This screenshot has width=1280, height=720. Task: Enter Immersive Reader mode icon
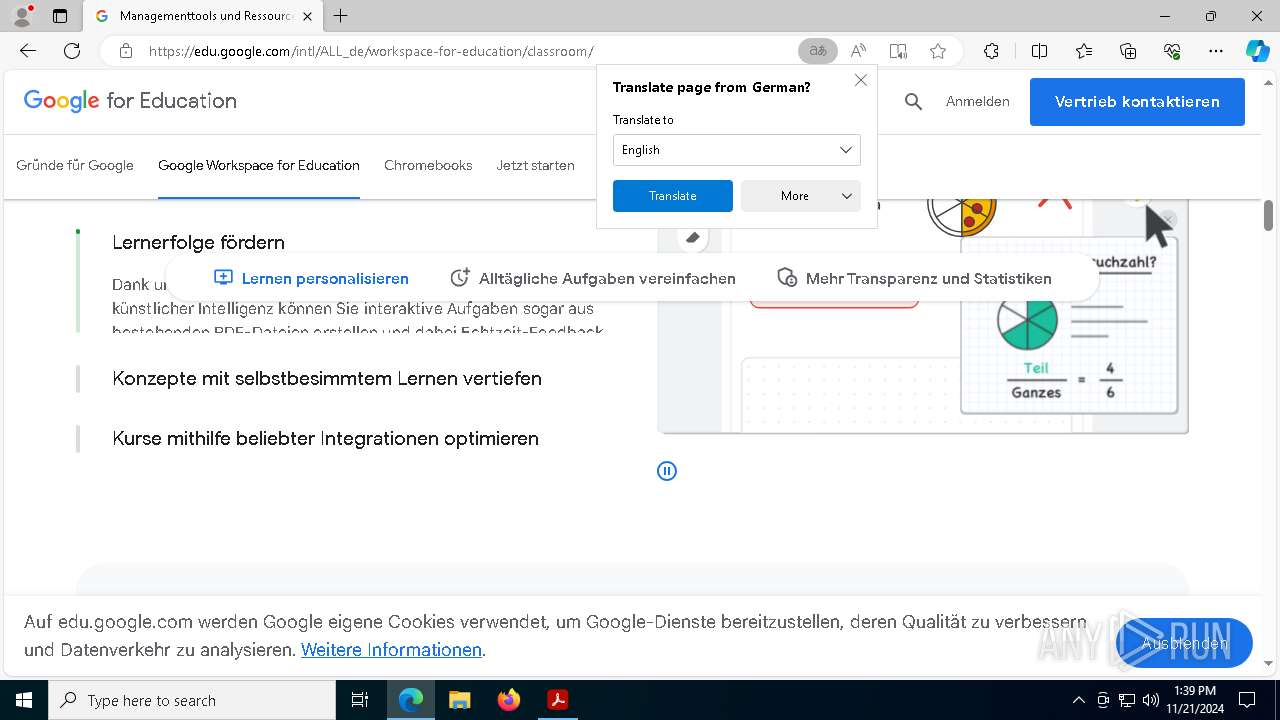coord(898,51)
